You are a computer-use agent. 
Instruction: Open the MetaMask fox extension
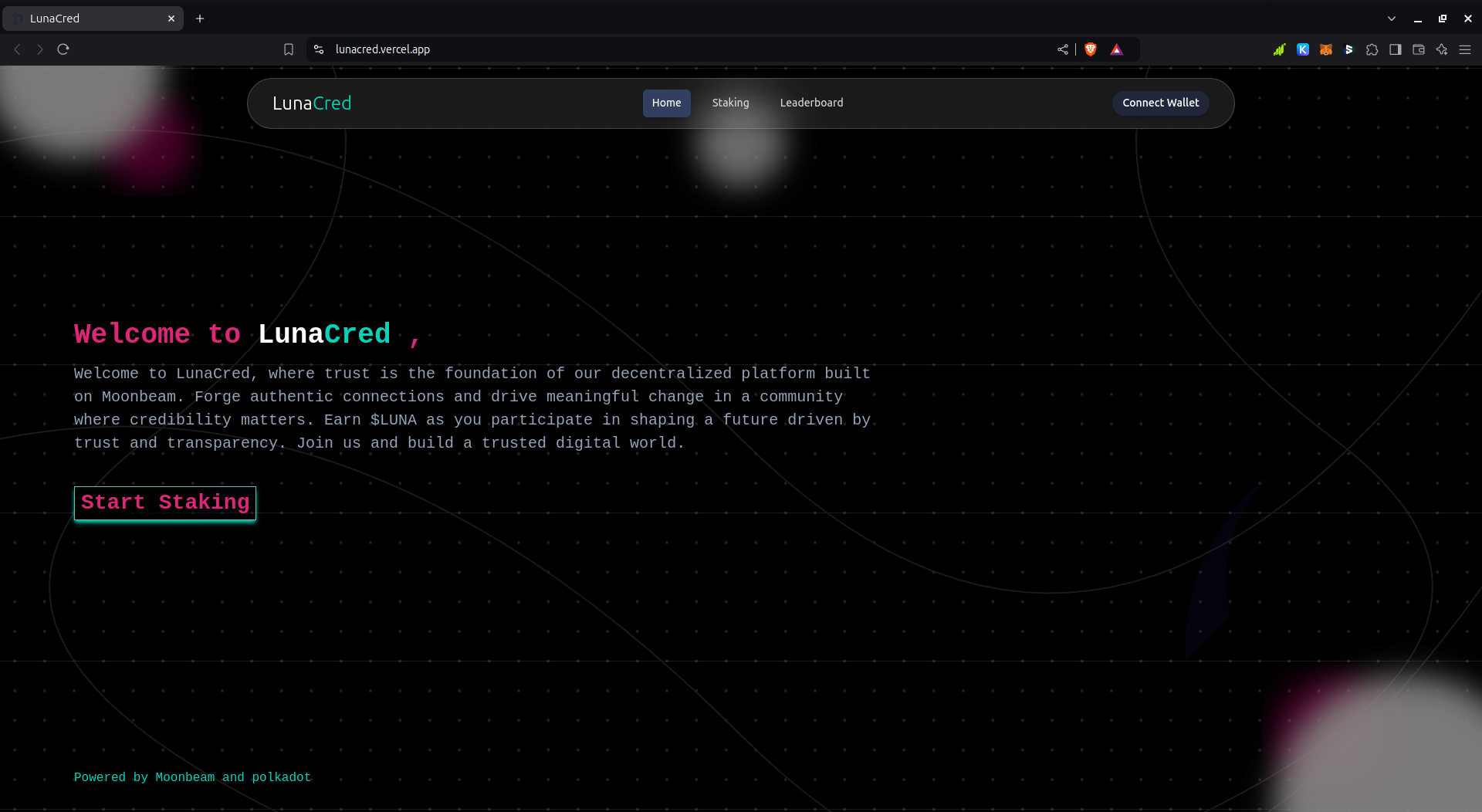click(x=1326, y=49)
